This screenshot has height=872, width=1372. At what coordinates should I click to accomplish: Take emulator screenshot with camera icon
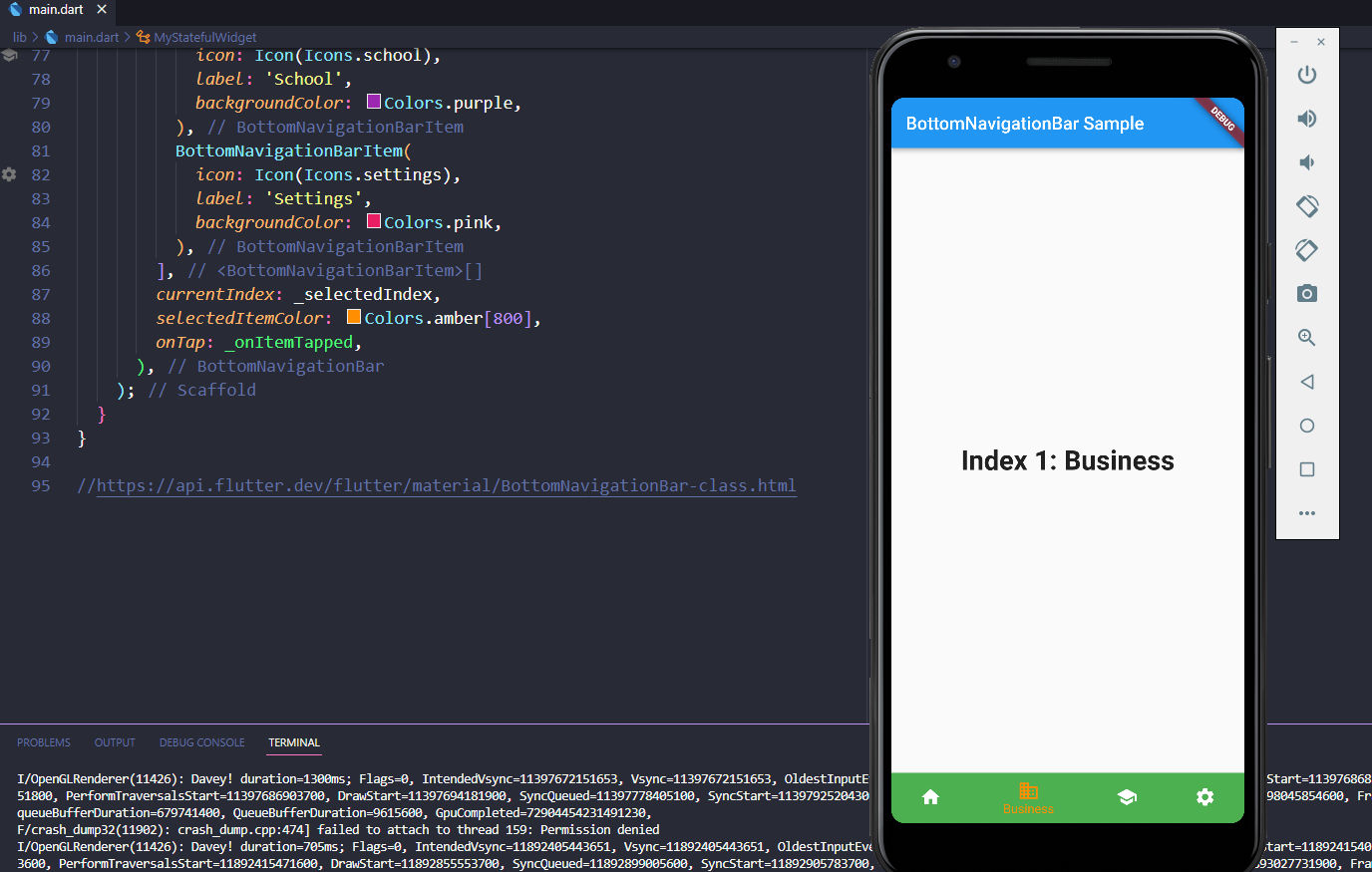pyautogui.click(x=1307, y=294)
